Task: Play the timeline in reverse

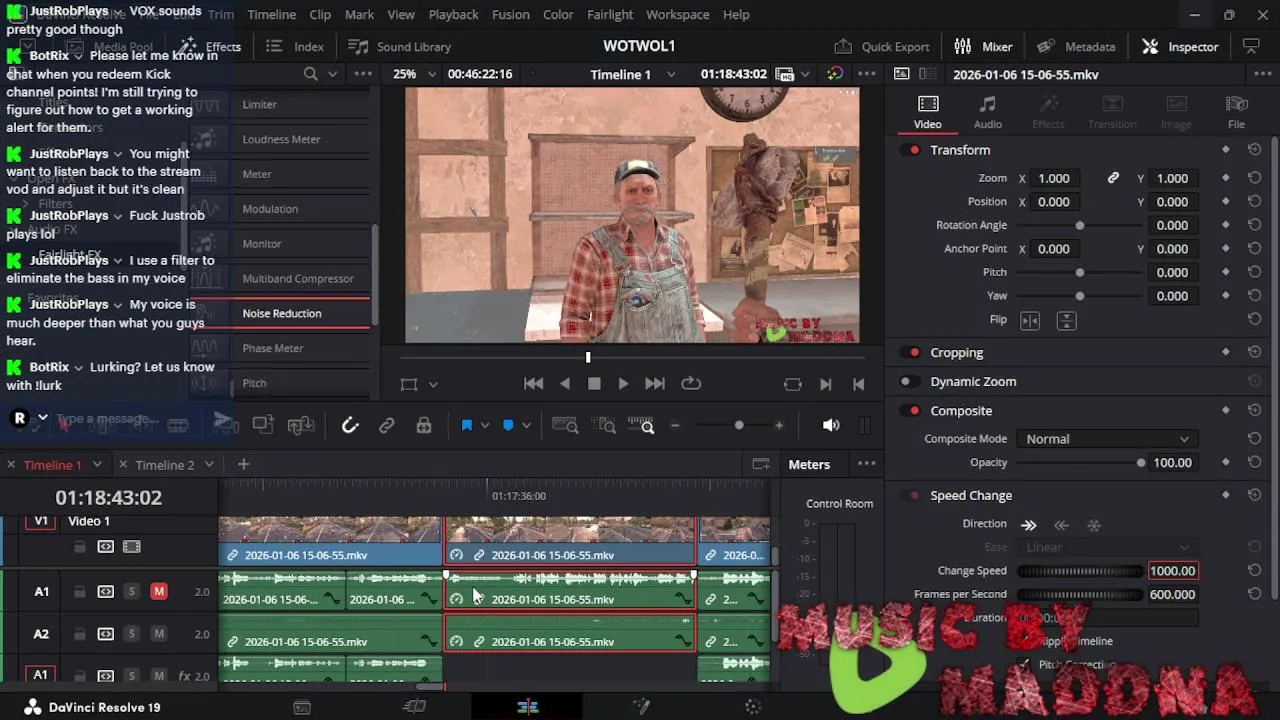Action: click(x=565, y=384)
